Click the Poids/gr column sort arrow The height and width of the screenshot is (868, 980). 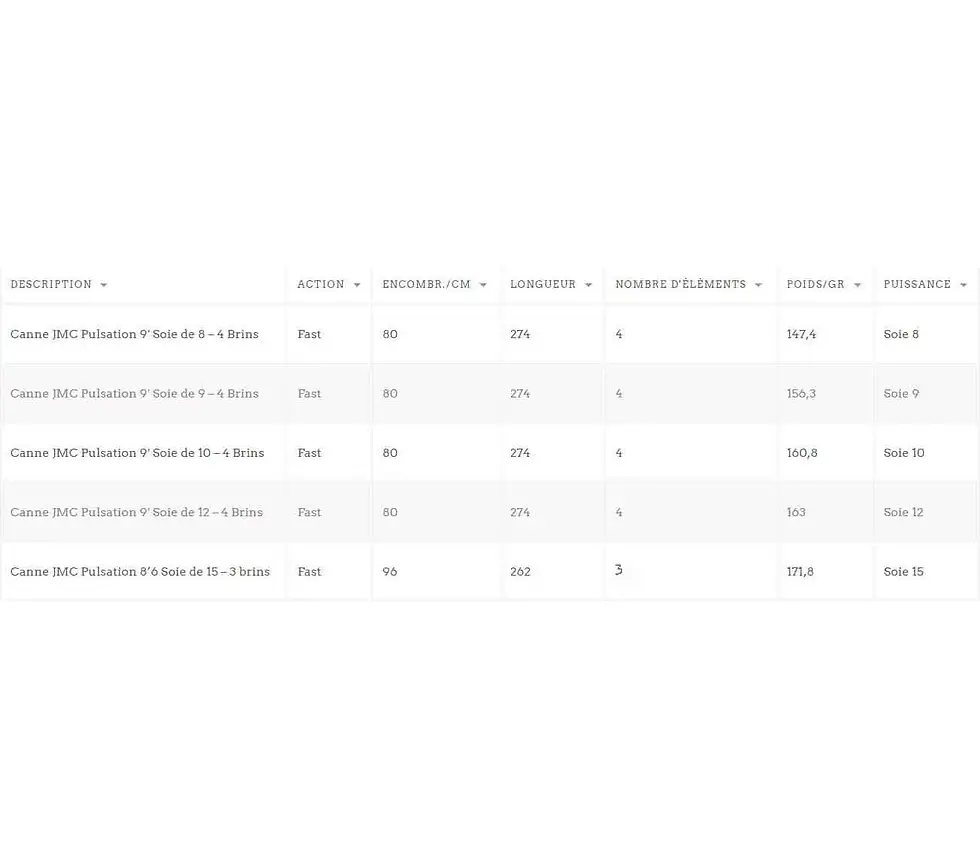[x=858, y=285]
